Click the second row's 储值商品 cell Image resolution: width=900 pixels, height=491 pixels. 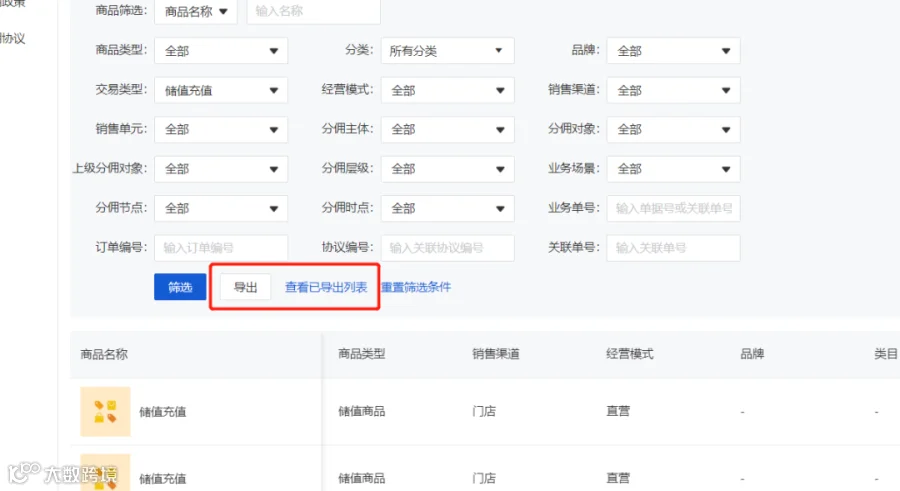pyautogui.click(x=362, y=478)
